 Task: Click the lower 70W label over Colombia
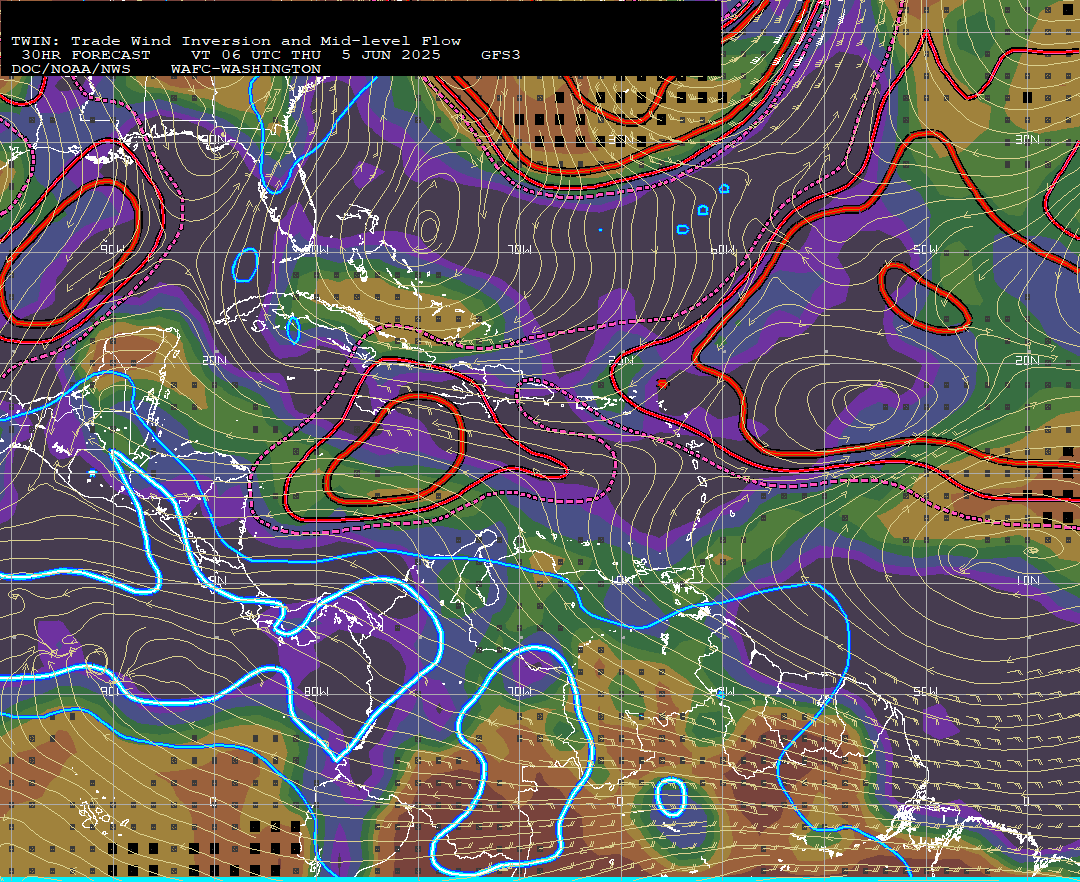pyautogui.click(x=519, y=691)
